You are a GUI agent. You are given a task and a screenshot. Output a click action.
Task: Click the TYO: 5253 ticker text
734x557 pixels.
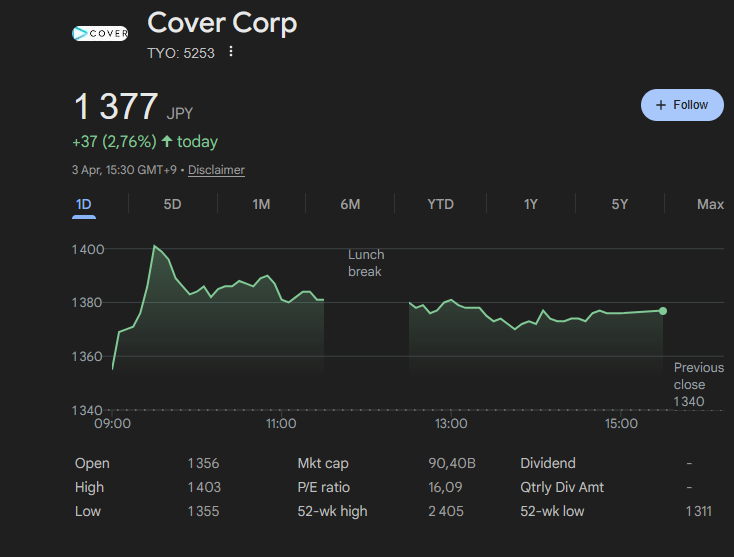181,53
